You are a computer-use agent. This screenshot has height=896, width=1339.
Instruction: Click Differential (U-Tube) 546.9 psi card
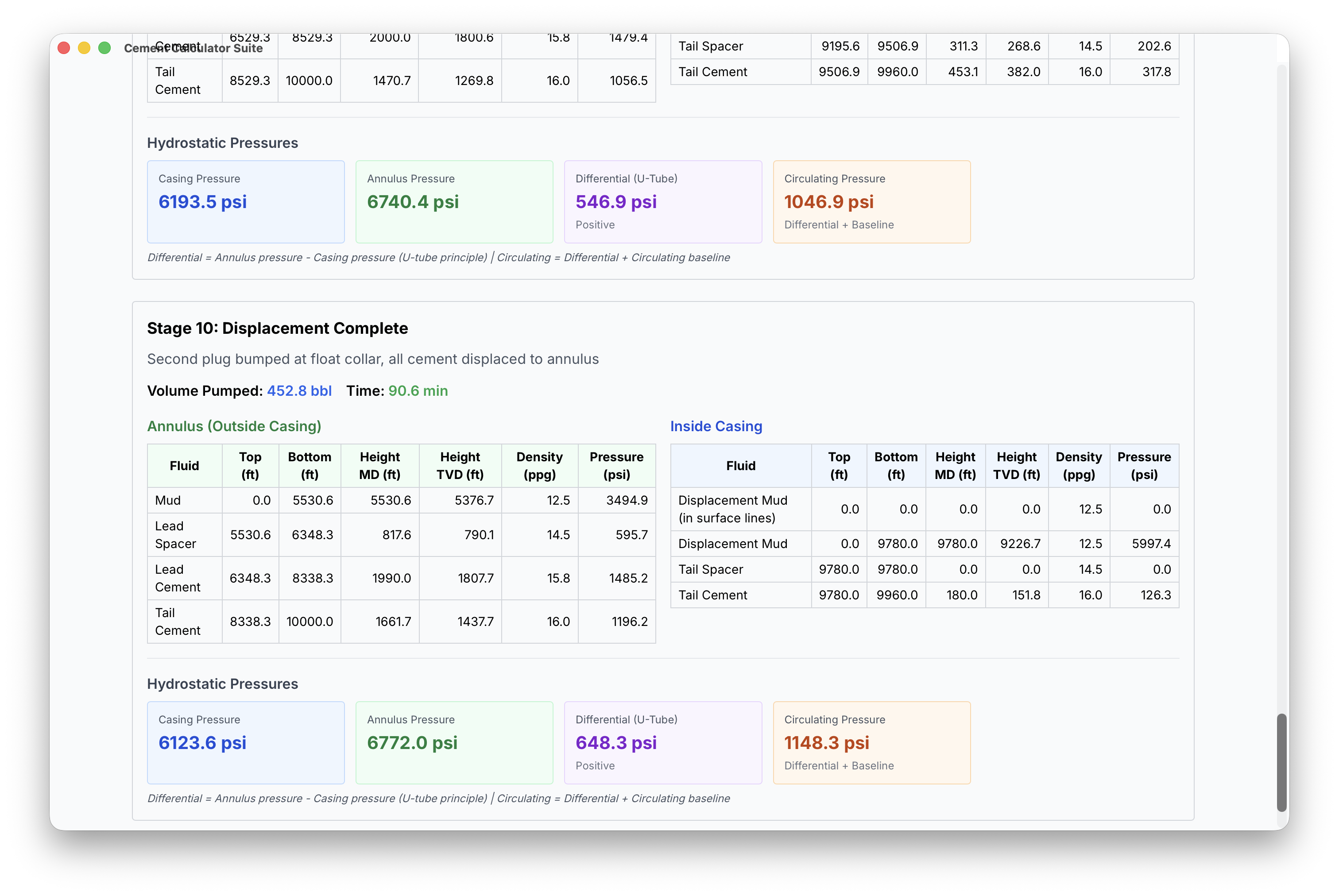point(662,202)
